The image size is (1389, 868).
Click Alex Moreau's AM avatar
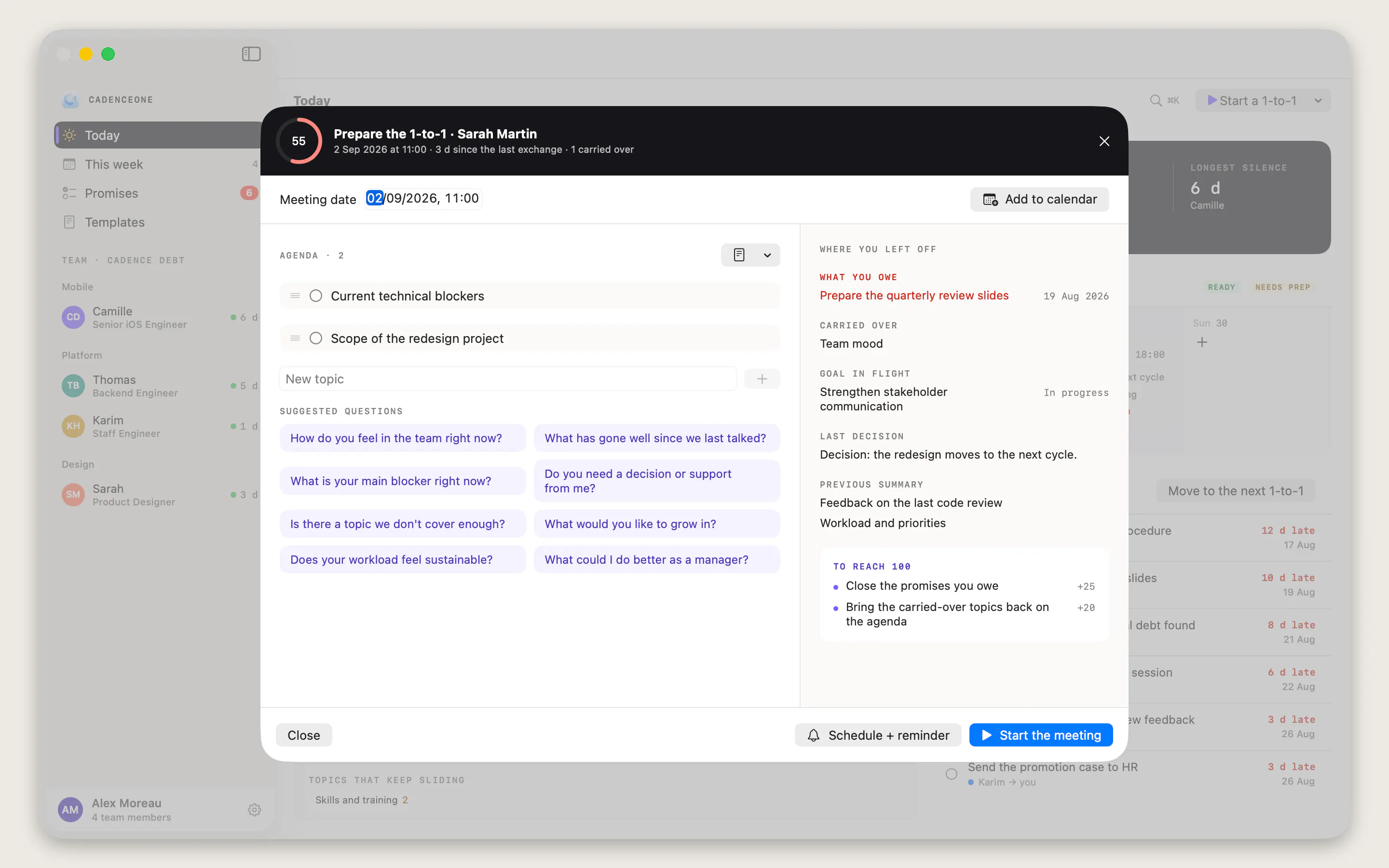[70, 810]
